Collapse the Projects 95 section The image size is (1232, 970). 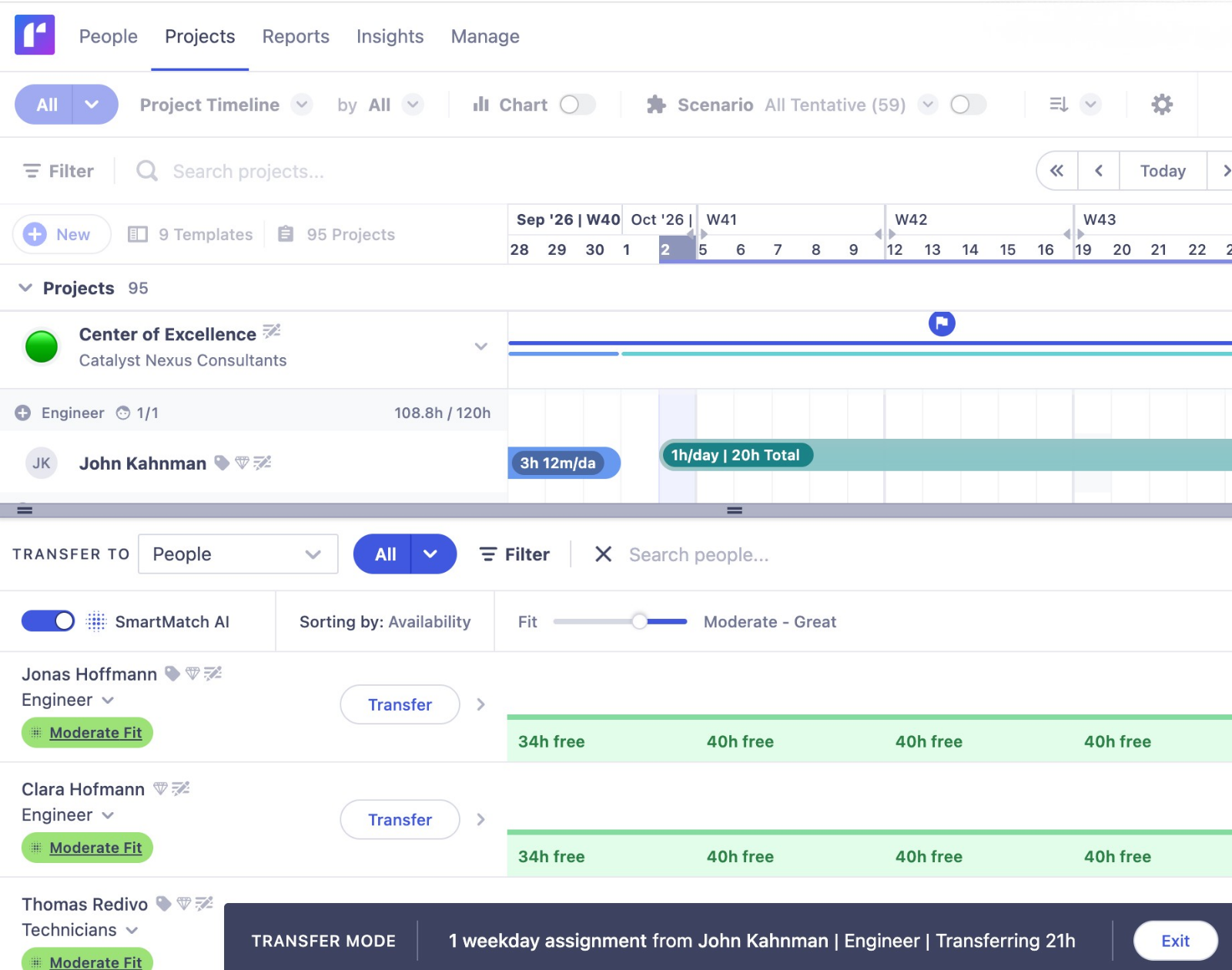[25, 288]
